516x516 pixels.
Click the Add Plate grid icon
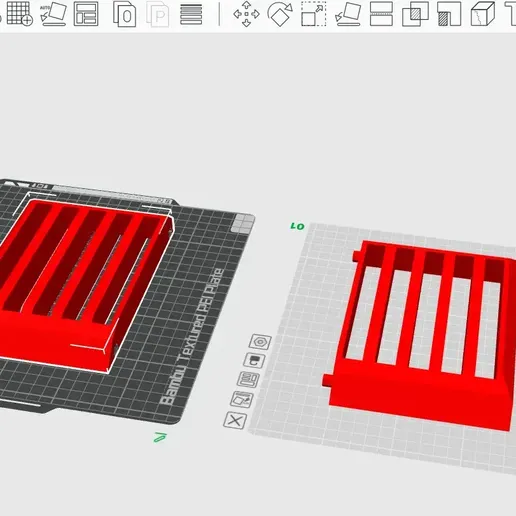click(20, 13)
